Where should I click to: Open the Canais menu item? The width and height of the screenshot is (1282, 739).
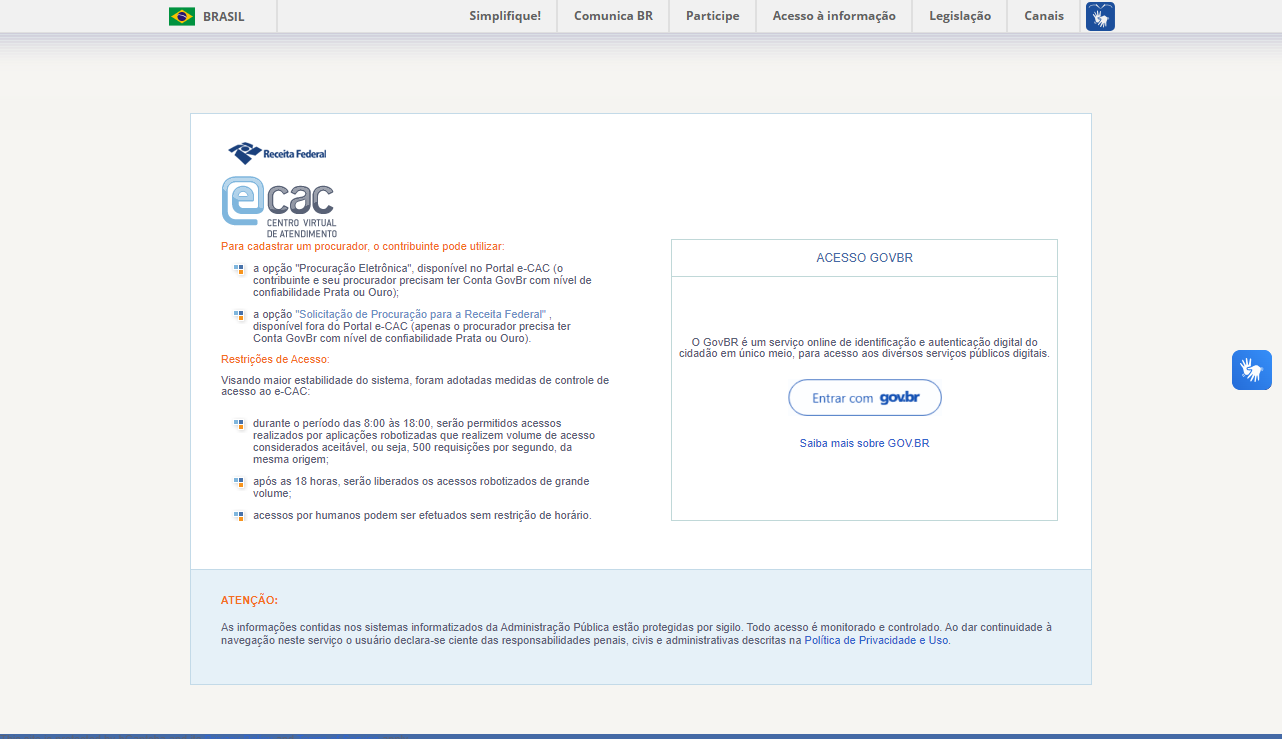click(1044, 16)
